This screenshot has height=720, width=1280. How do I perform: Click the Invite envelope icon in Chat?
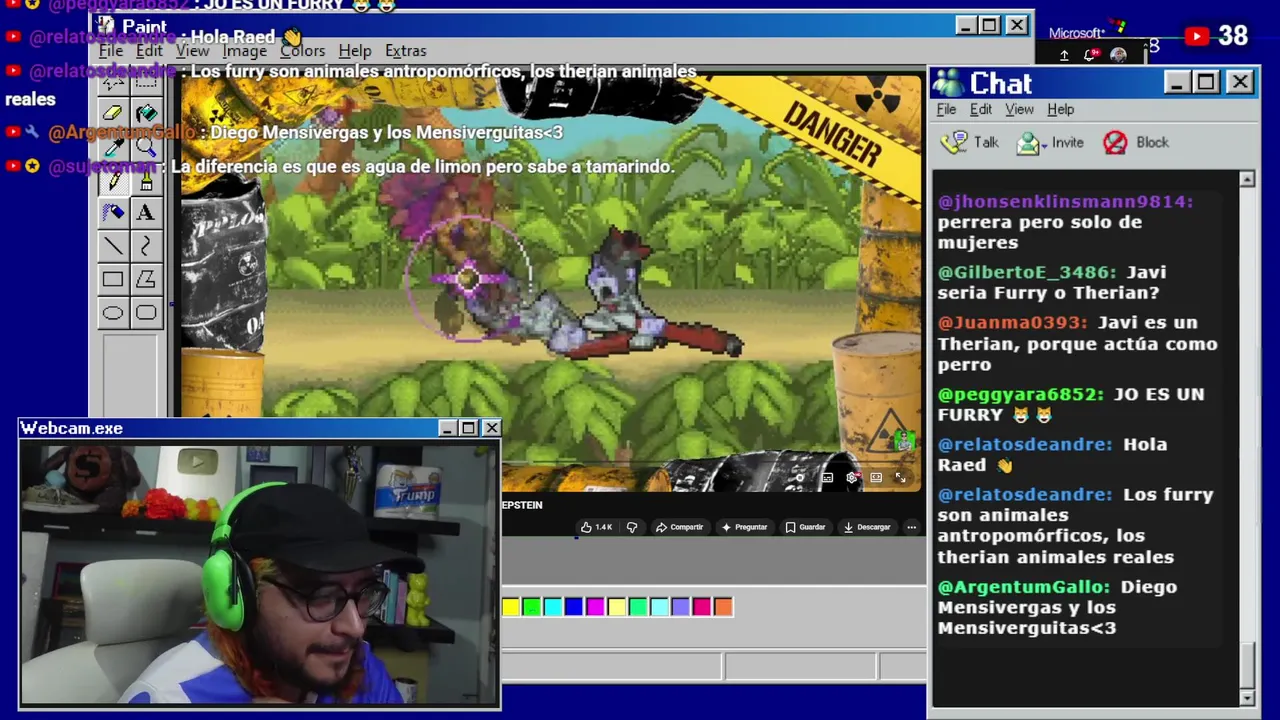click(x=1028, y=143)
